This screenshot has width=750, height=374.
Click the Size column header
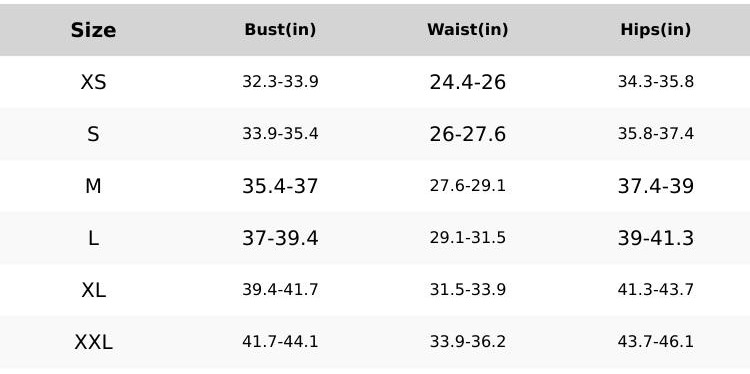[x=93, y=30]
